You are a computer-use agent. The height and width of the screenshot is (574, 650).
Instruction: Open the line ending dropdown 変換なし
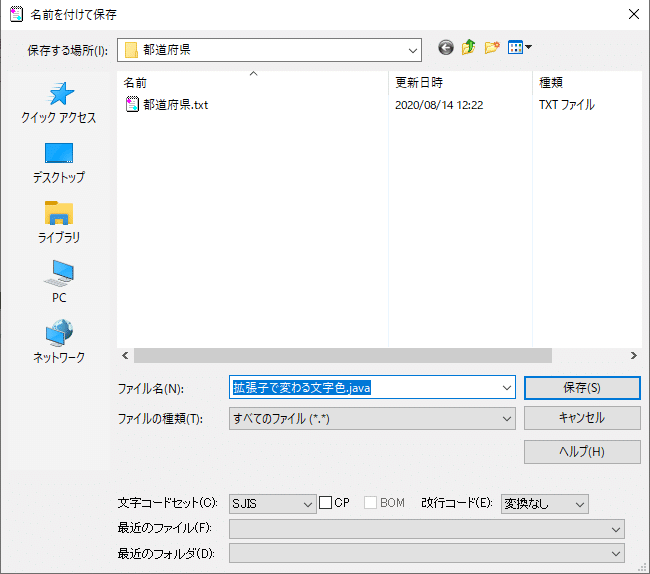pyautogui.click(x=544, y=504)
